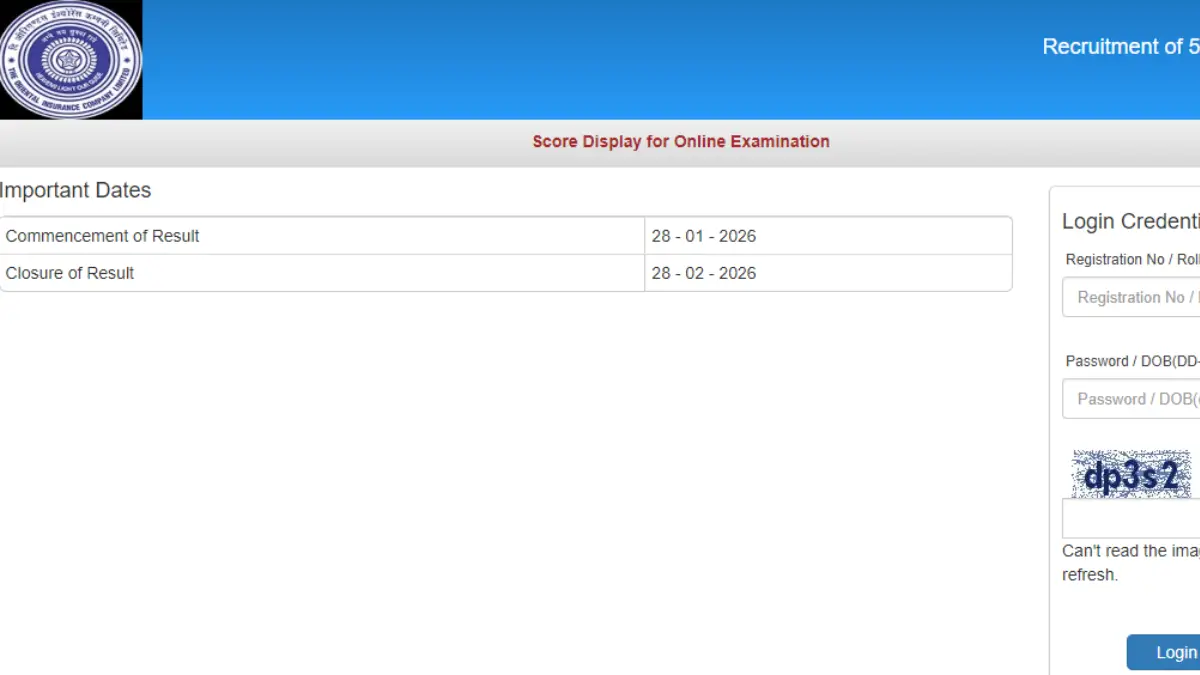This screenshot has width=1200, height=675.
Task: Focus the Registration No input field
Action: (1132, 297)
